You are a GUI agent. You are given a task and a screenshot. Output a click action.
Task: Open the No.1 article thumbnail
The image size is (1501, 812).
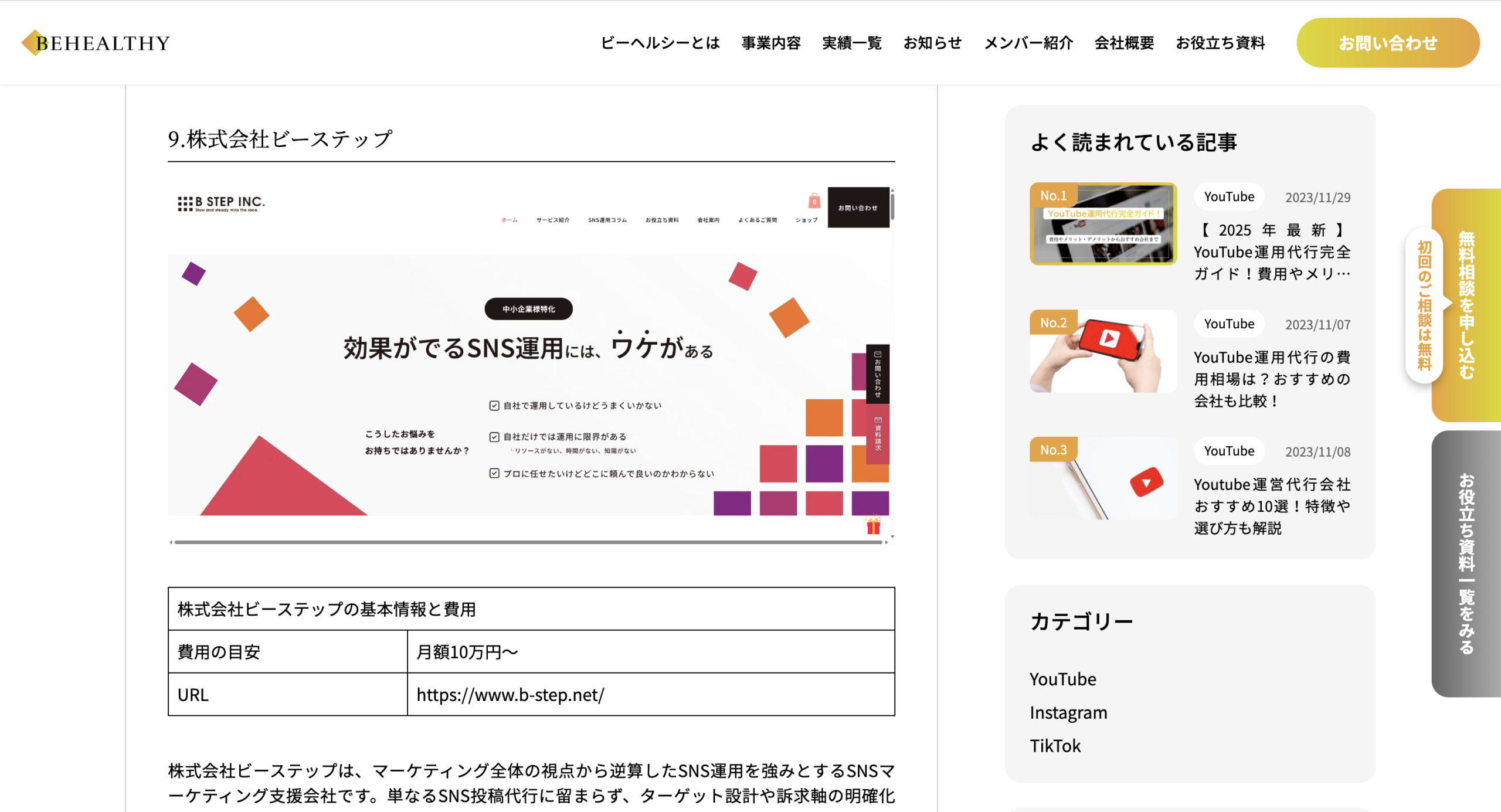click(x=1103, y=223)
